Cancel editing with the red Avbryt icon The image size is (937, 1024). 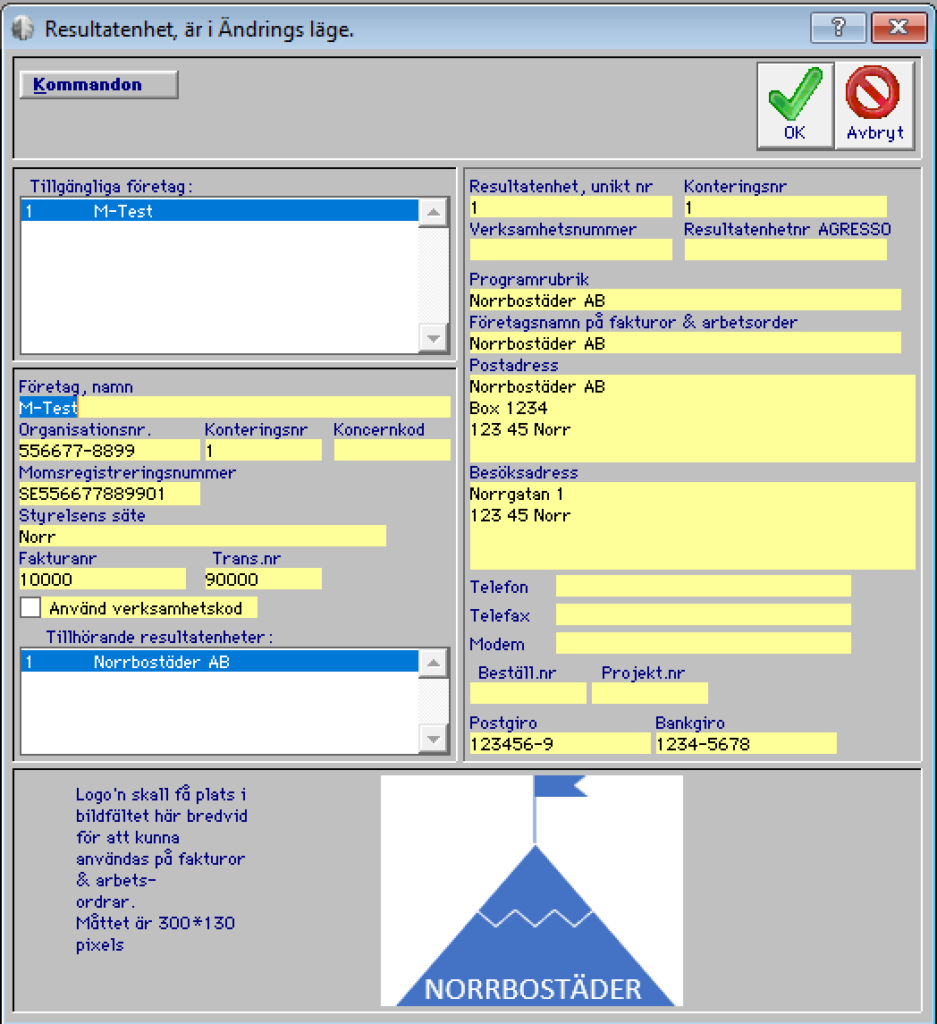(x=874, y=106)
